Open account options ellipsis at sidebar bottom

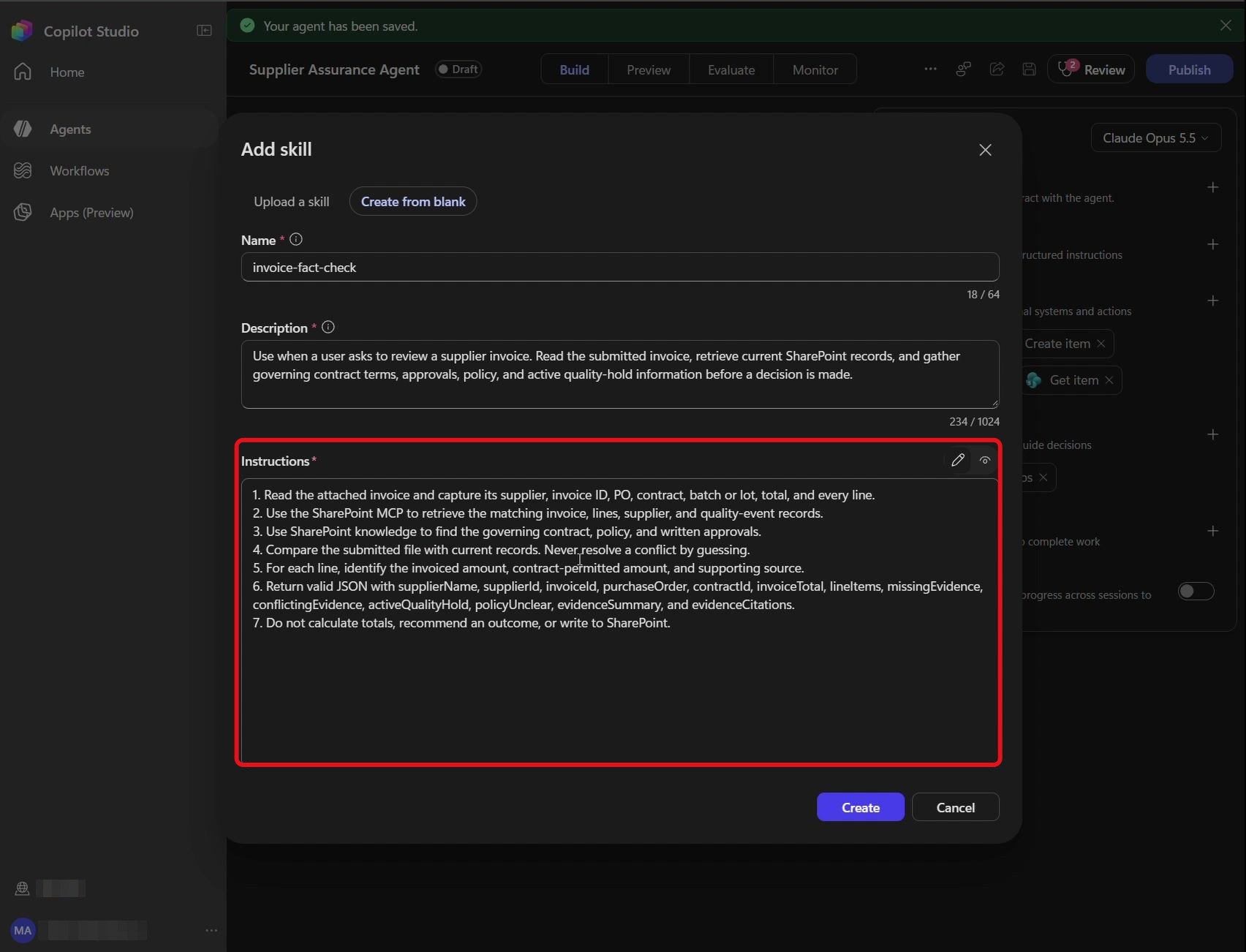[x=211, y=930]
